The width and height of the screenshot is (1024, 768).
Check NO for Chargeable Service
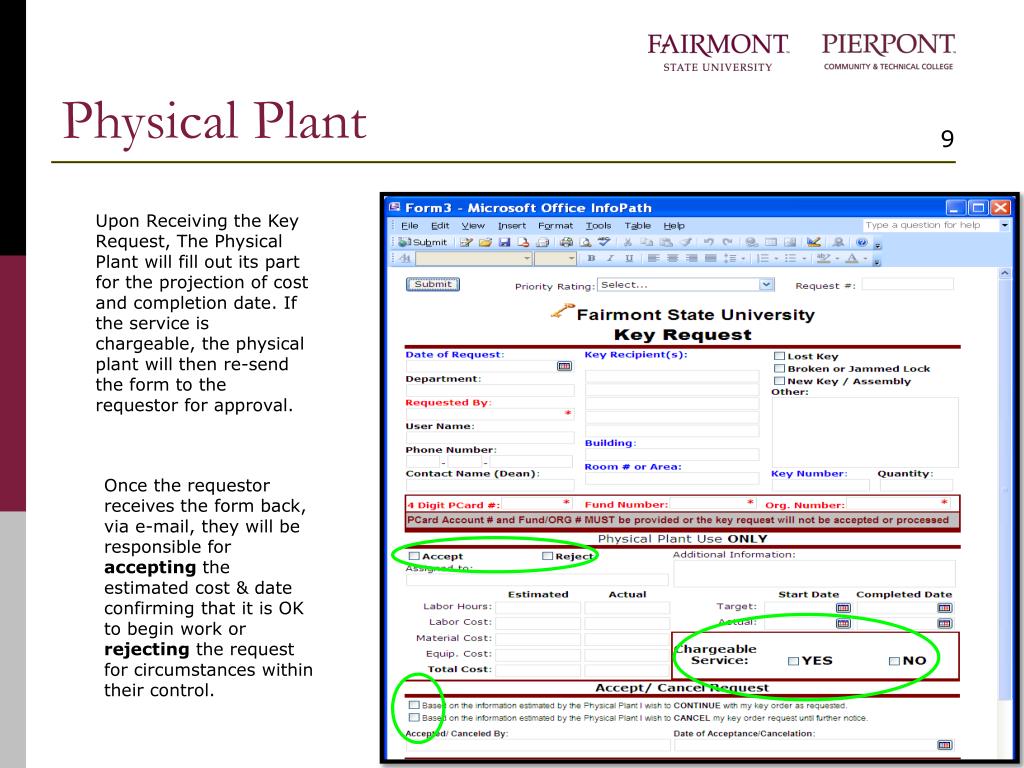[x=894, y=661]
